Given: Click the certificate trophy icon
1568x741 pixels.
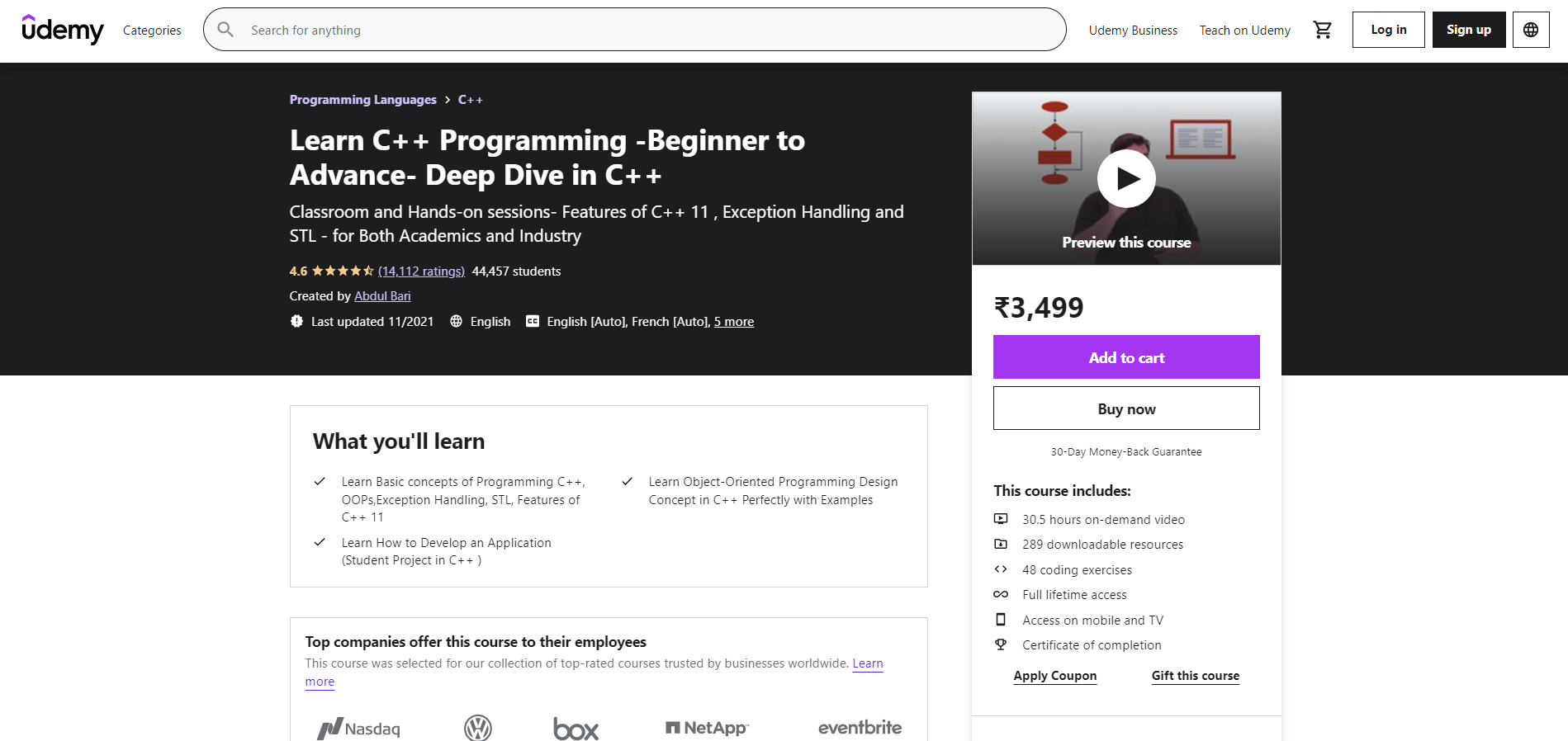Looking at the screenshot, I should click(x=1001, y=644).
